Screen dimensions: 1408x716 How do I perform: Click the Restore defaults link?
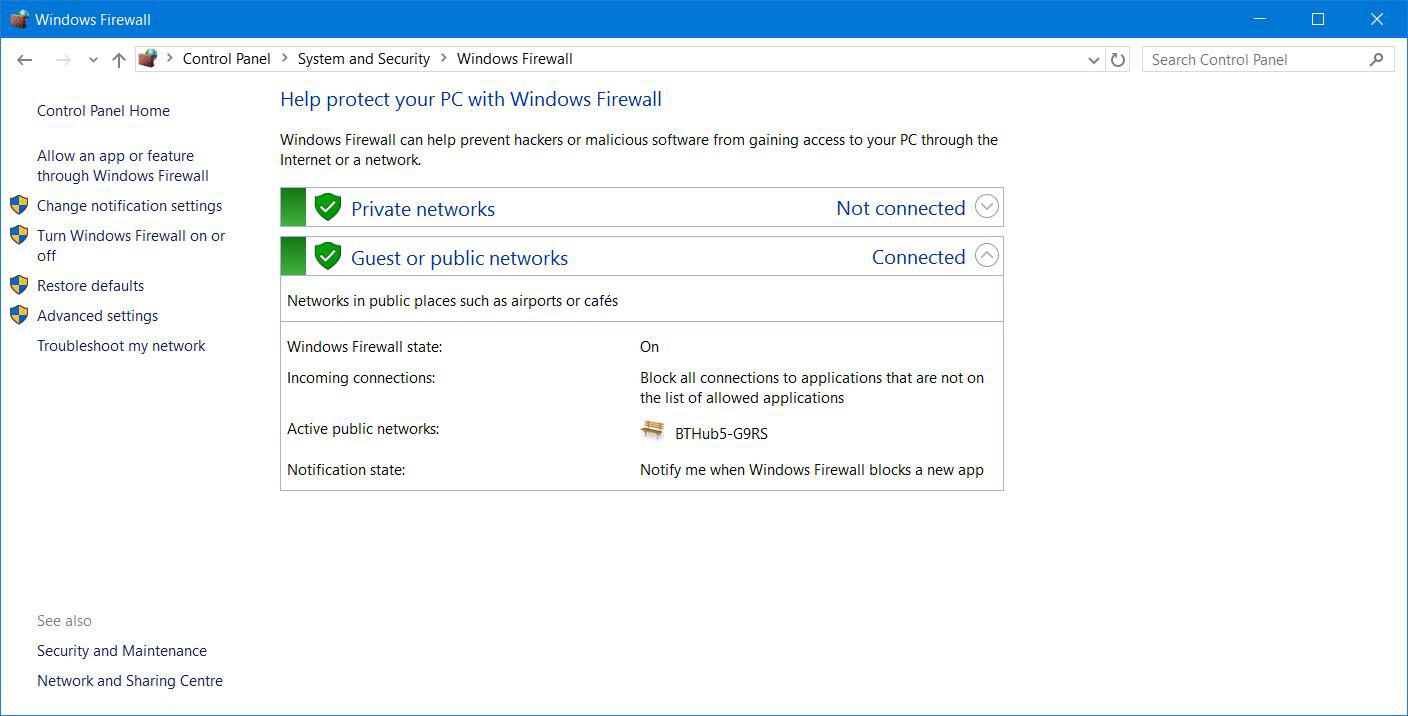(91, 286)
